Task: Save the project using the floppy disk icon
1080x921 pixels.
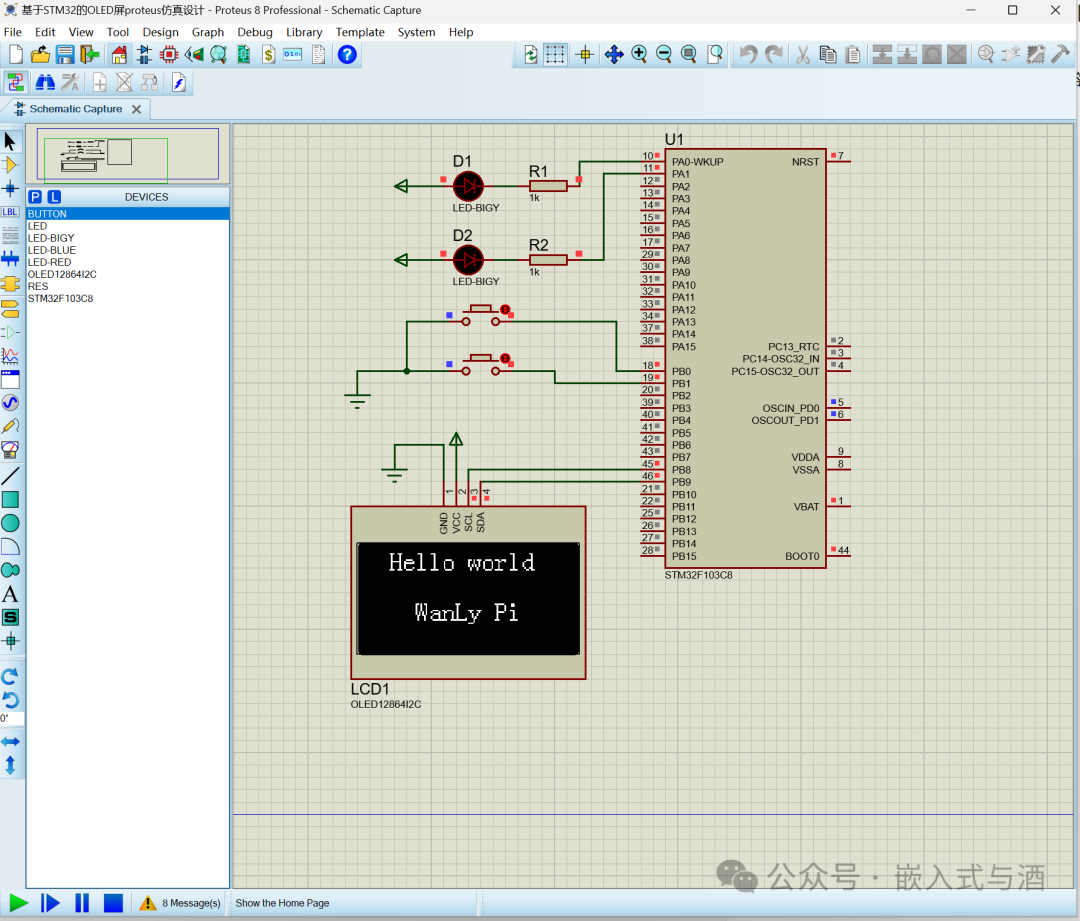Action: (65, 54)
